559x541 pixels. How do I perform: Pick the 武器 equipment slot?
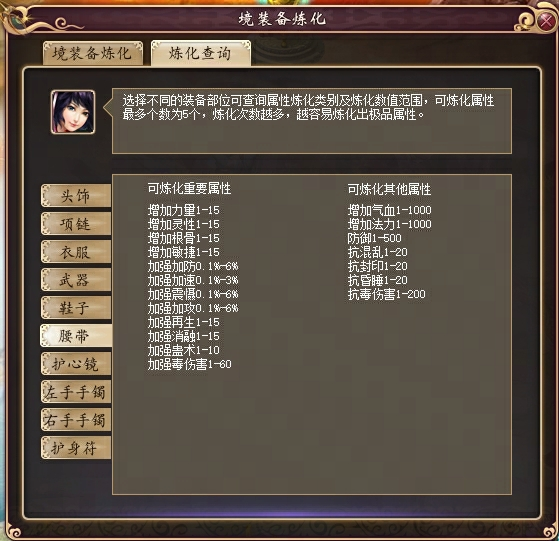click(x=76, y=280)
